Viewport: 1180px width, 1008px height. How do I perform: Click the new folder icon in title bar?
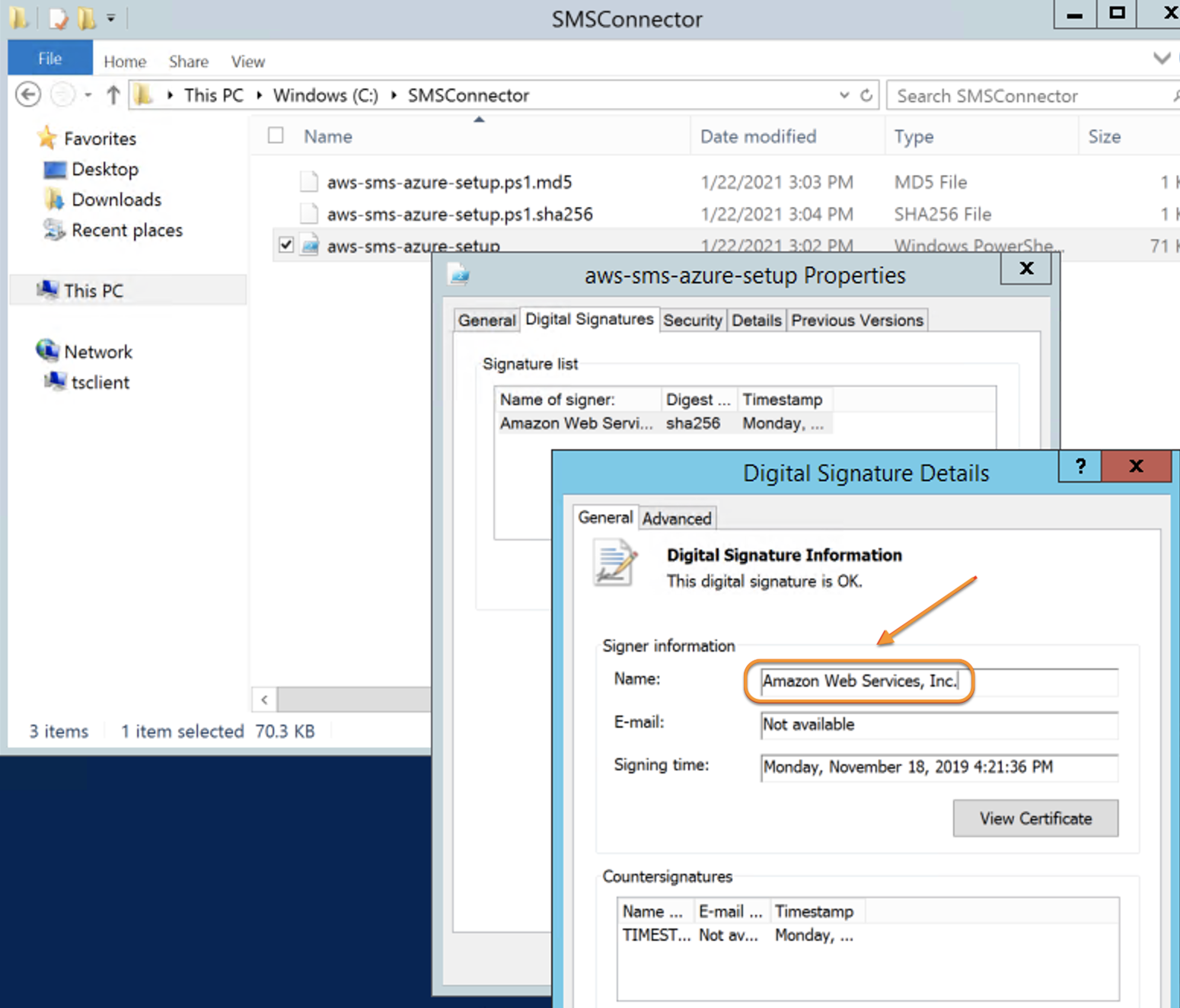point(86,18)
